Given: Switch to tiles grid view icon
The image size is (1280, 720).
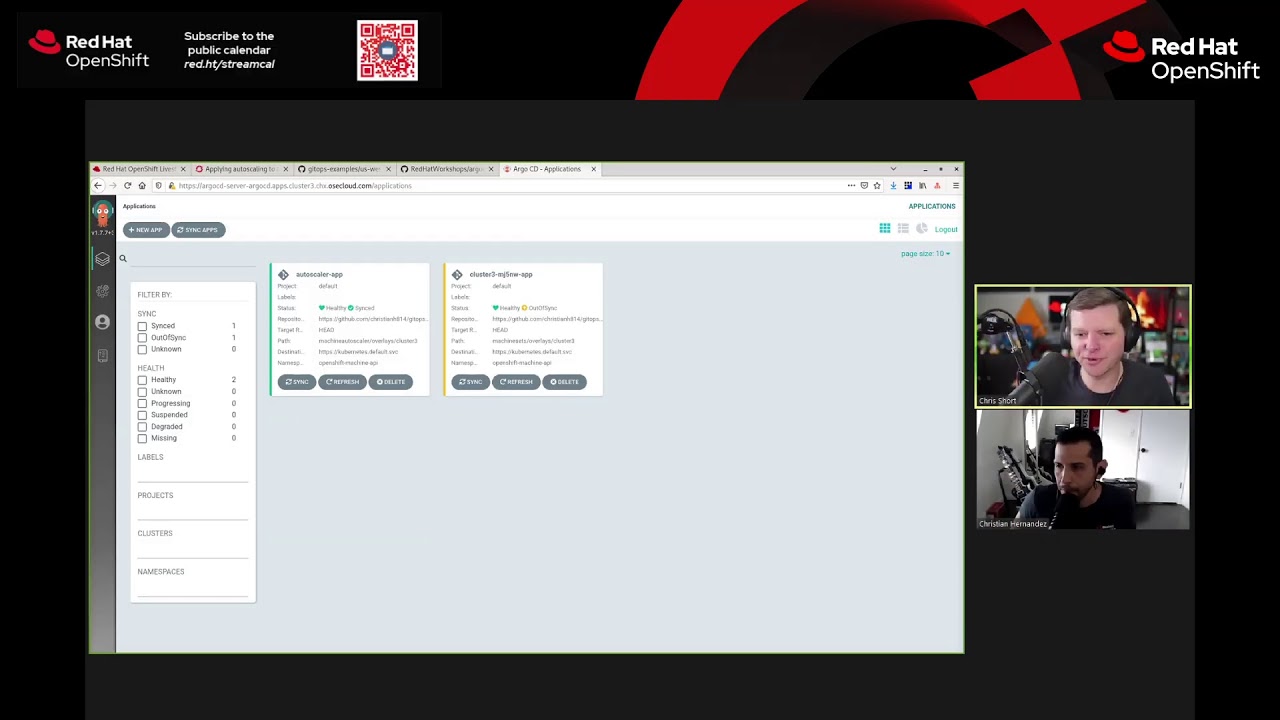Looking at the screenshot, I should click(x=885, y=229).
